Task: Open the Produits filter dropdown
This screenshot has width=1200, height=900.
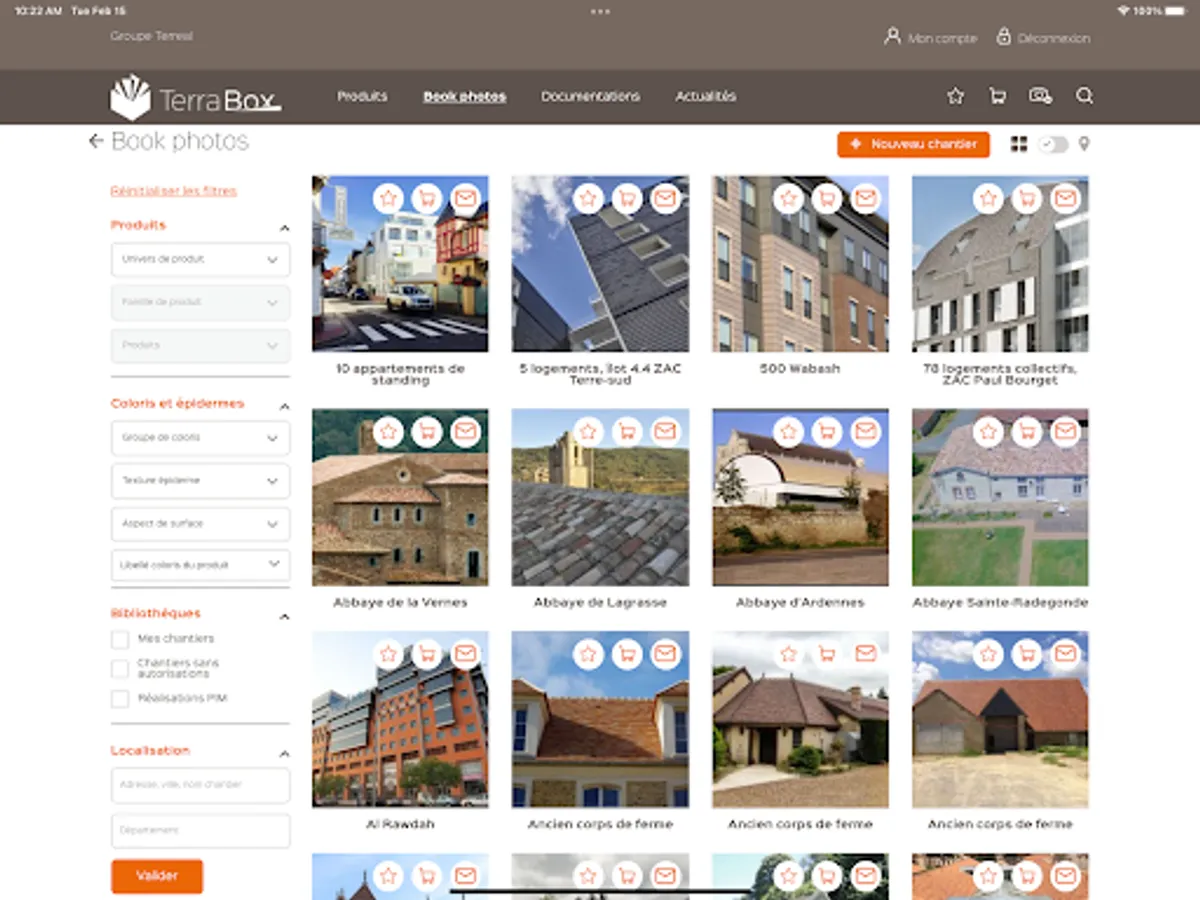Action: 200,345
